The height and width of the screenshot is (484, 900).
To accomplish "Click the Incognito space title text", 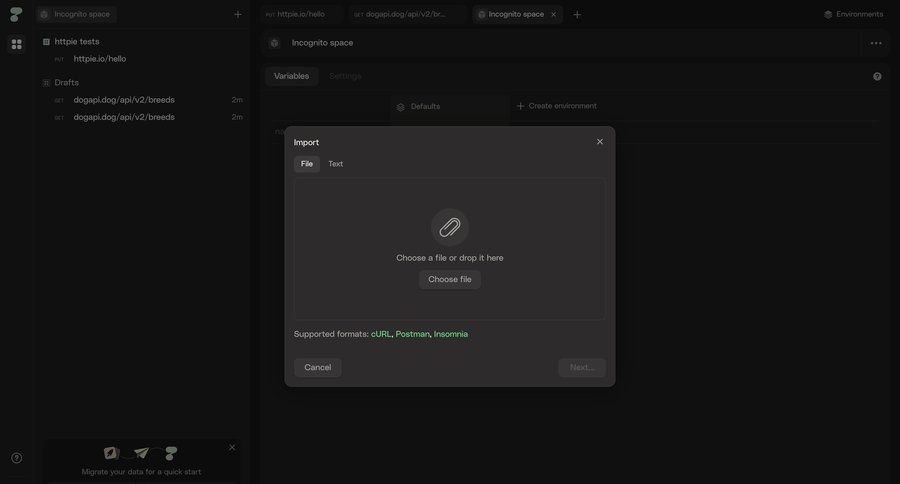I will (322, 43).
